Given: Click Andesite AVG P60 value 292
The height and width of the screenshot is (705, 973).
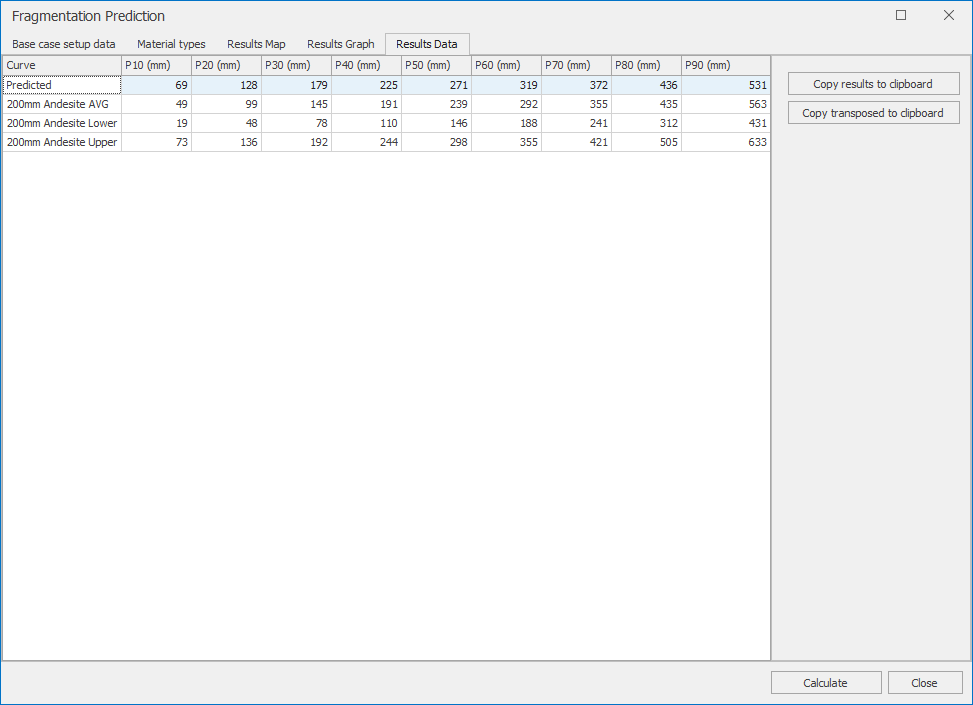Looking at the screenshot, I should coord(507,104).
